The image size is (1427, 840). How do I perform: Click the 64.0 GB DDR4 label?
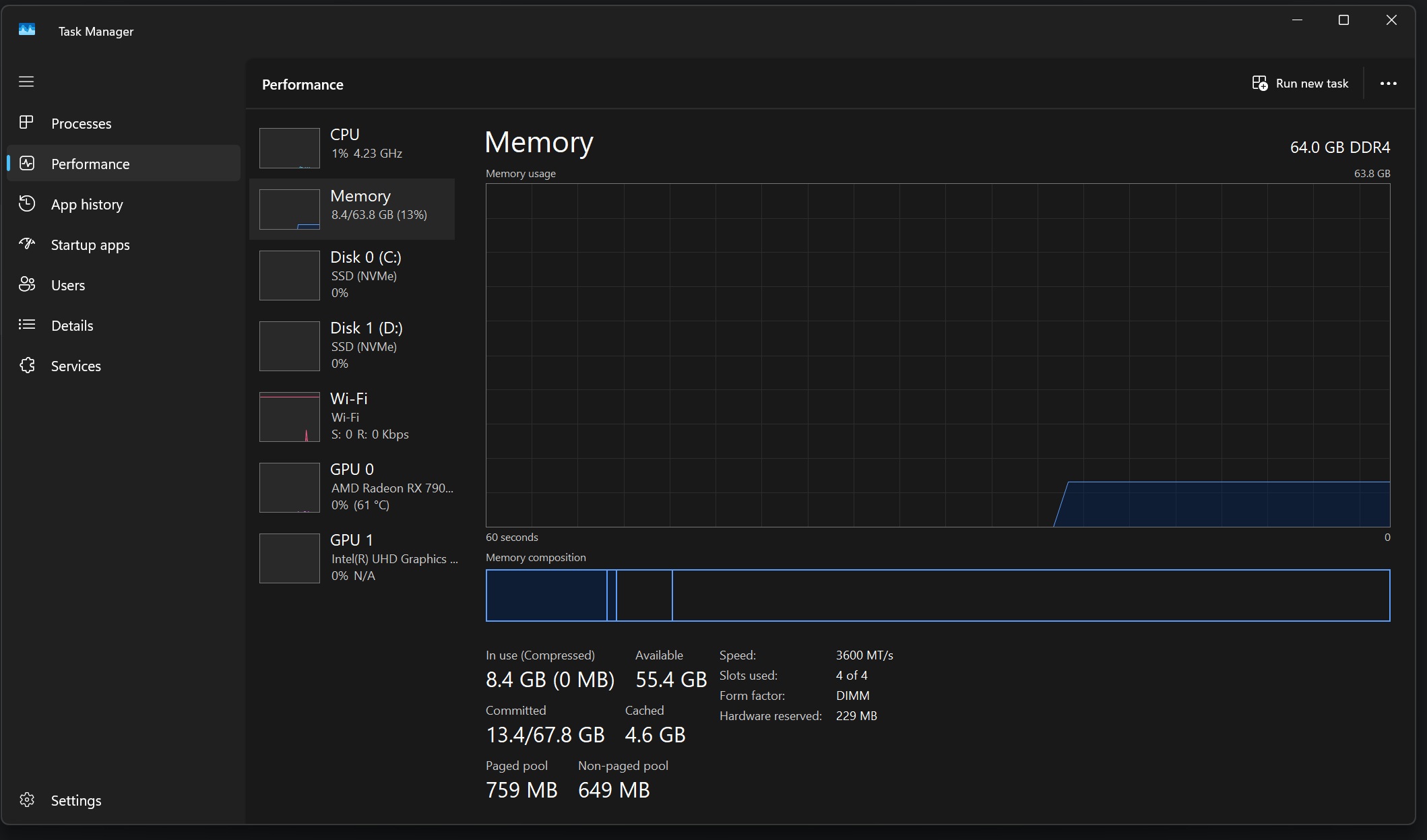click(x=1340, y=147)
